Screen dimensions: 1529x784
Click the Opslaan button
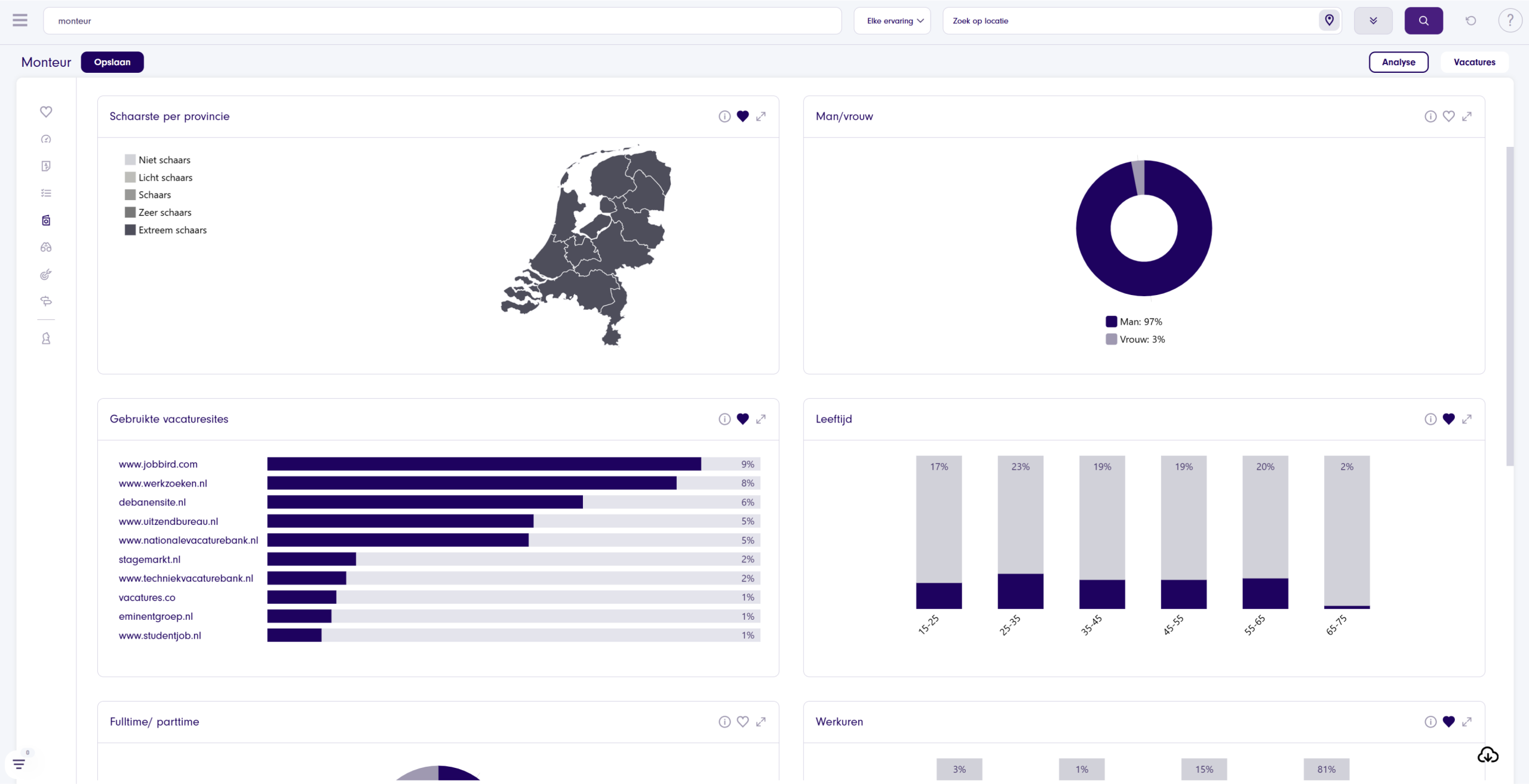112,62
